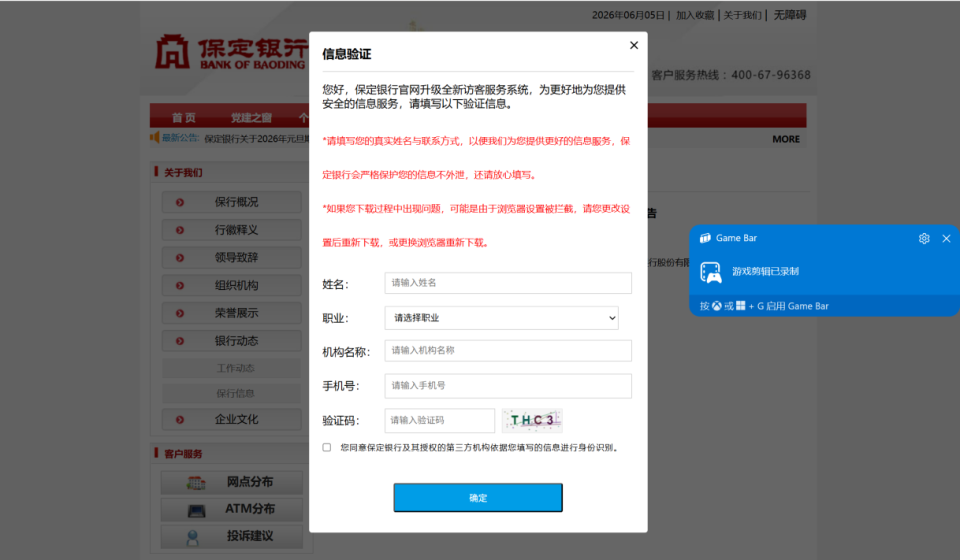The image size is (960, 560).
Task: Open the 领导致辞 sidebar item
Action: click(x=231, y=258)
